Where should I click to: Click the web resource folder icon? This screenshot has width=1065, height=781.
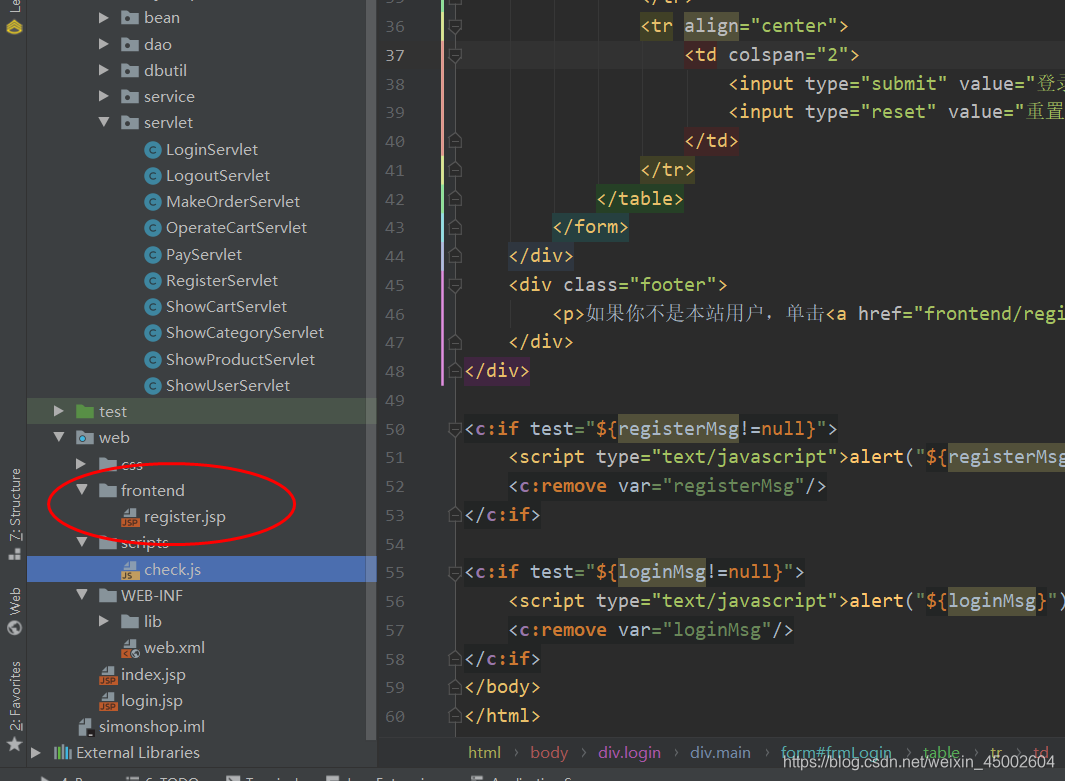point(85,438)
